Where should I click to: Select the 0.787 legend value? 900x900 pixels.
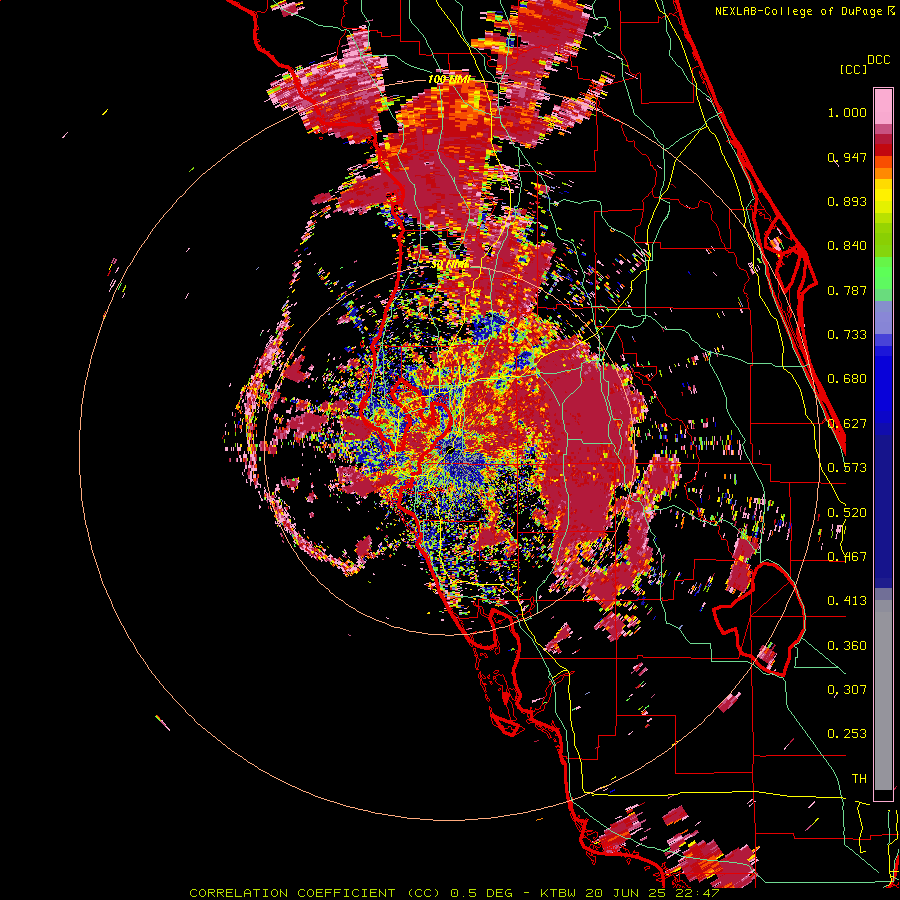click(847, 290)
